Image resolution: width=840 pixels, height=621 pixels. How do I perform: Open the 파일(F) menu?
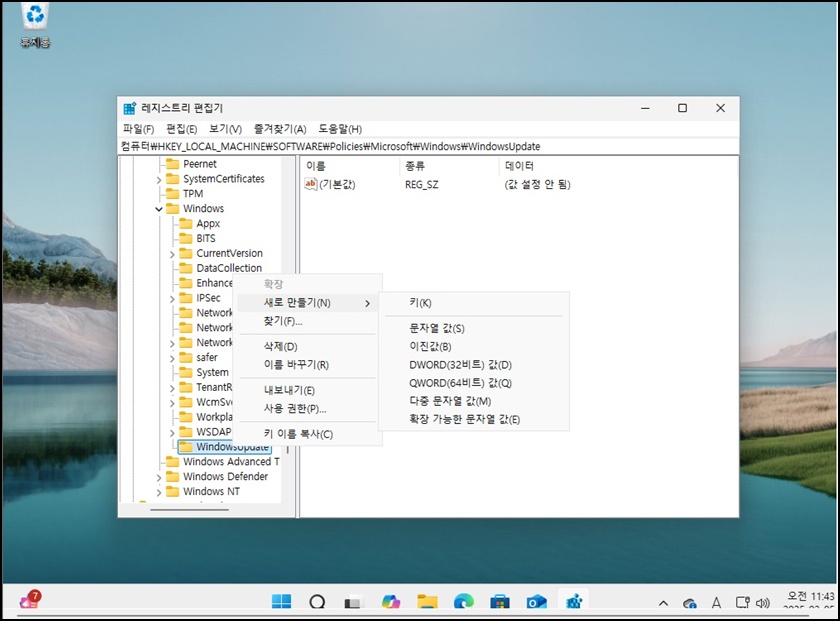click(x=138, y=129)
